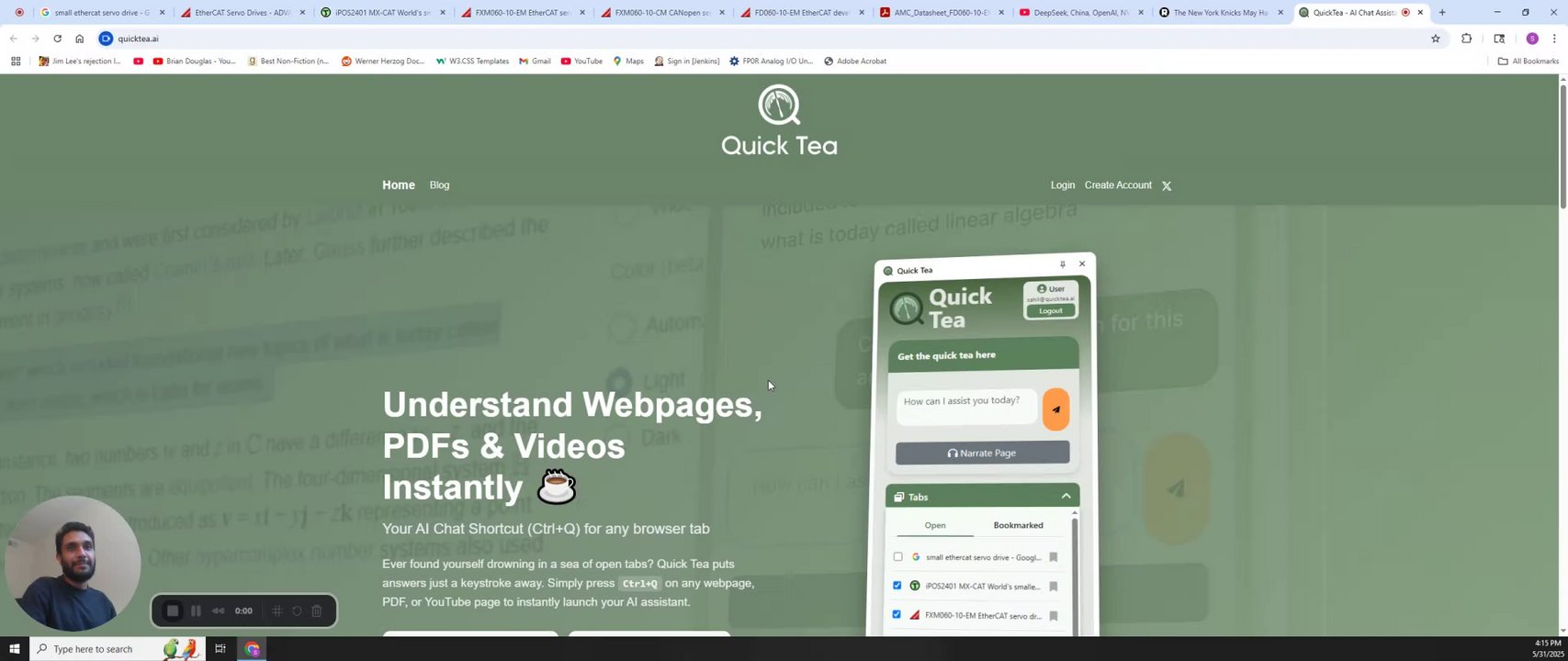
Task: Uncheck the FXM060-10-EM EtherCAT checkbox
Action: pos(897,614)
